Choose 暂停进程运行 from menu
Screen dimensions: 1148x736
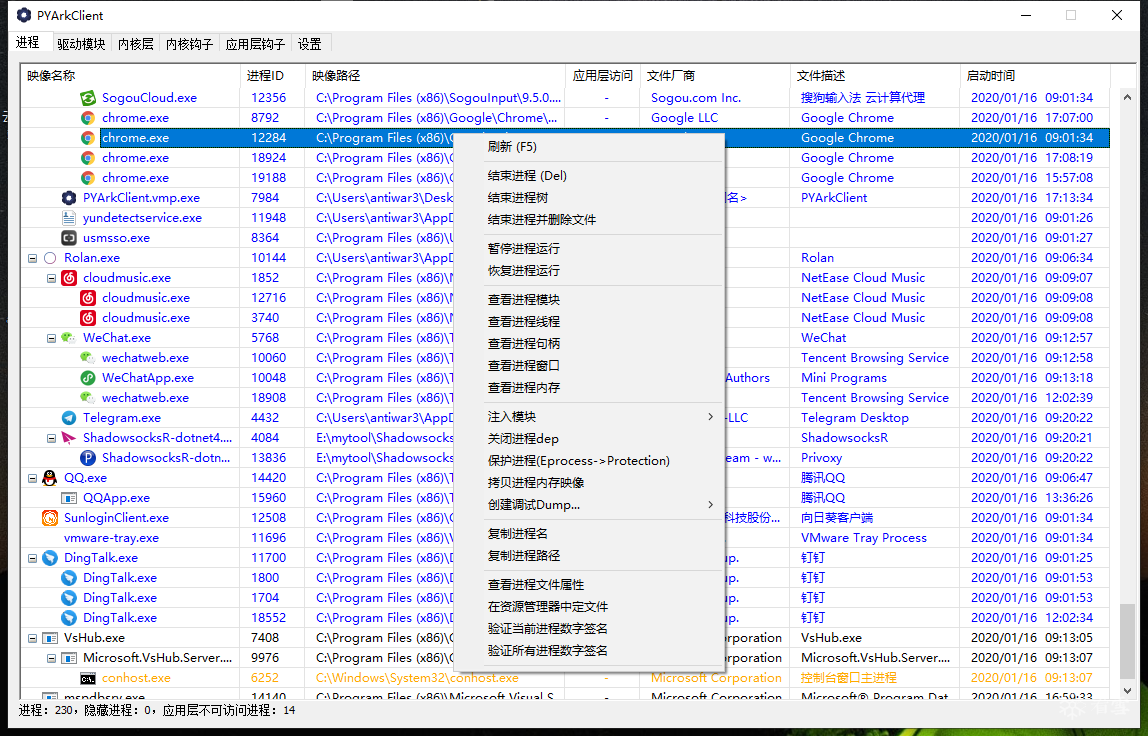(x=589, y=249)
